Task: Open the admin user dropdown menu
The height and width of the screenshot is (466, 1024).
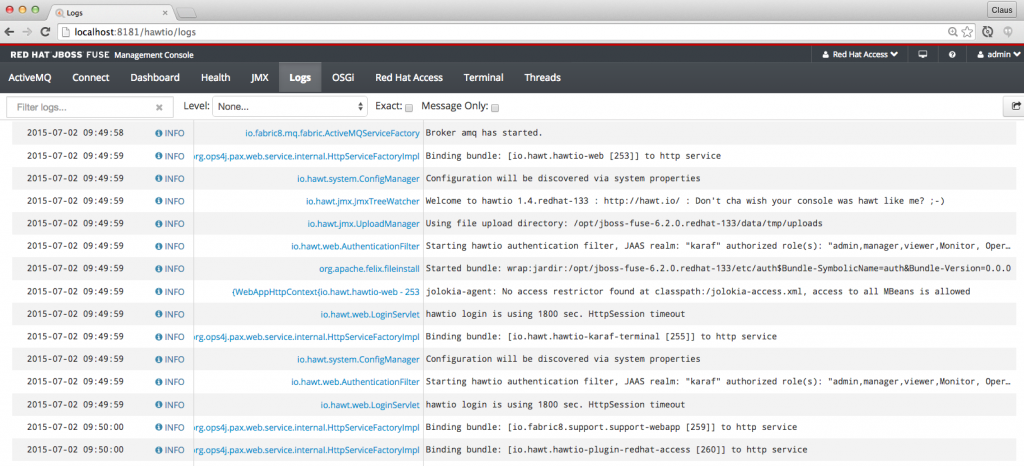Action: 998,55
